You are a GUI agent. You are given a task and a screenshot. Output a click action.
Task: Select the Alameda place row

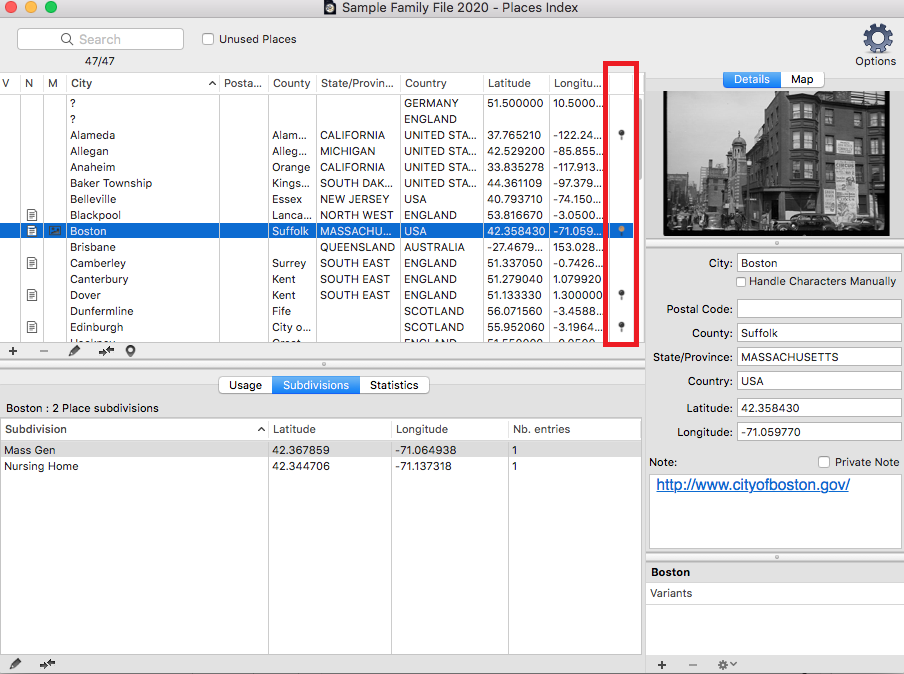point(316,135)
